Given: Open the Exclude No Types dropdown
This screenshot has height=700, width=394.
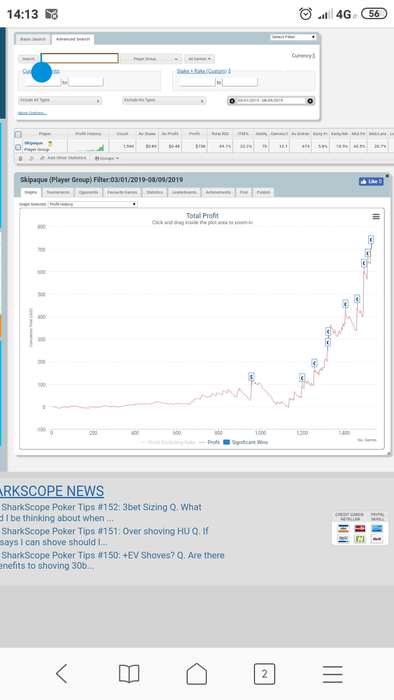Looking at the screenshot, I should (x=164, y=100).
